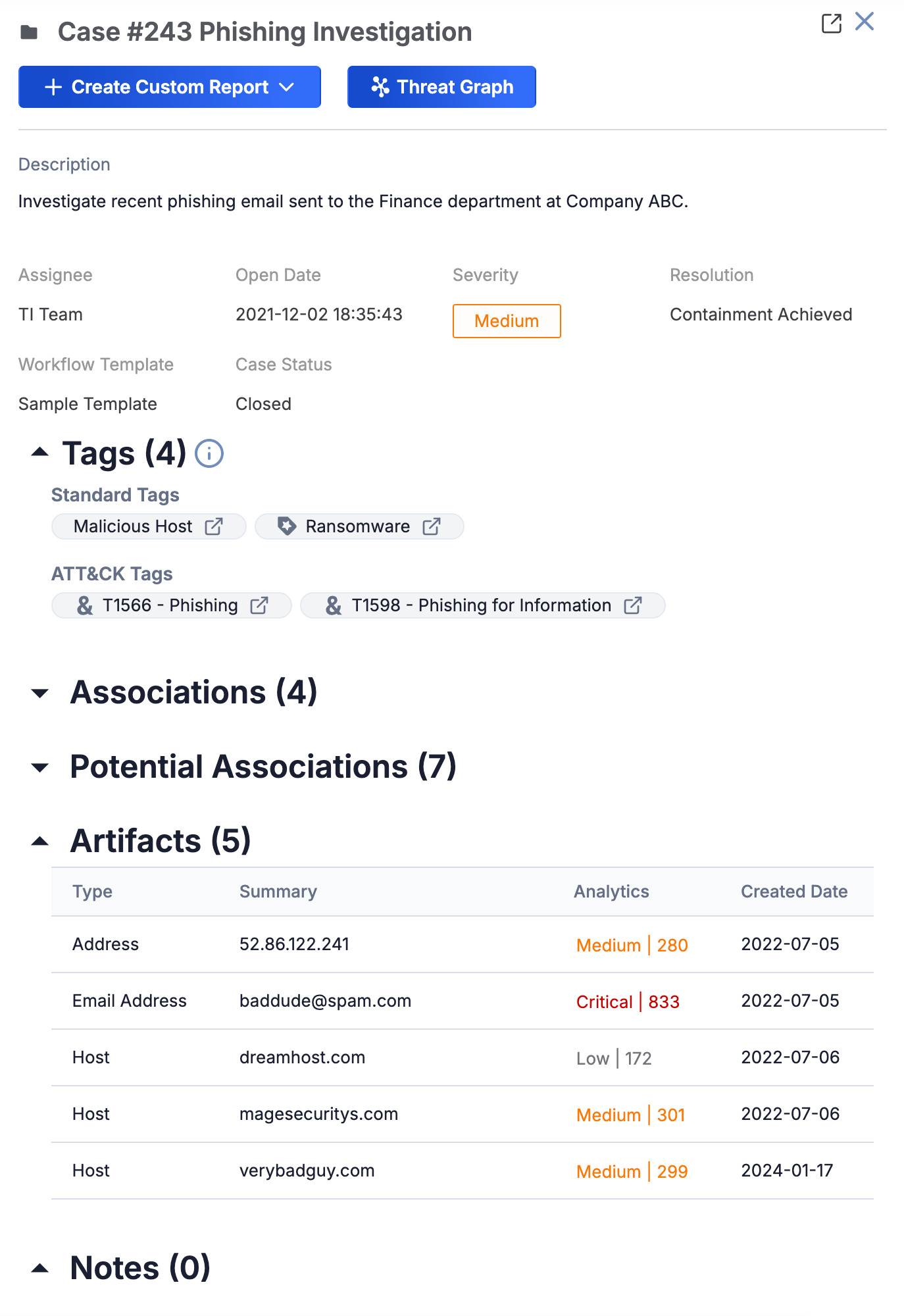This screenshot has width=904, height=1316.
Task: Select Ransomware tag label
Action: pyautogui.click(x=358, y=526)
